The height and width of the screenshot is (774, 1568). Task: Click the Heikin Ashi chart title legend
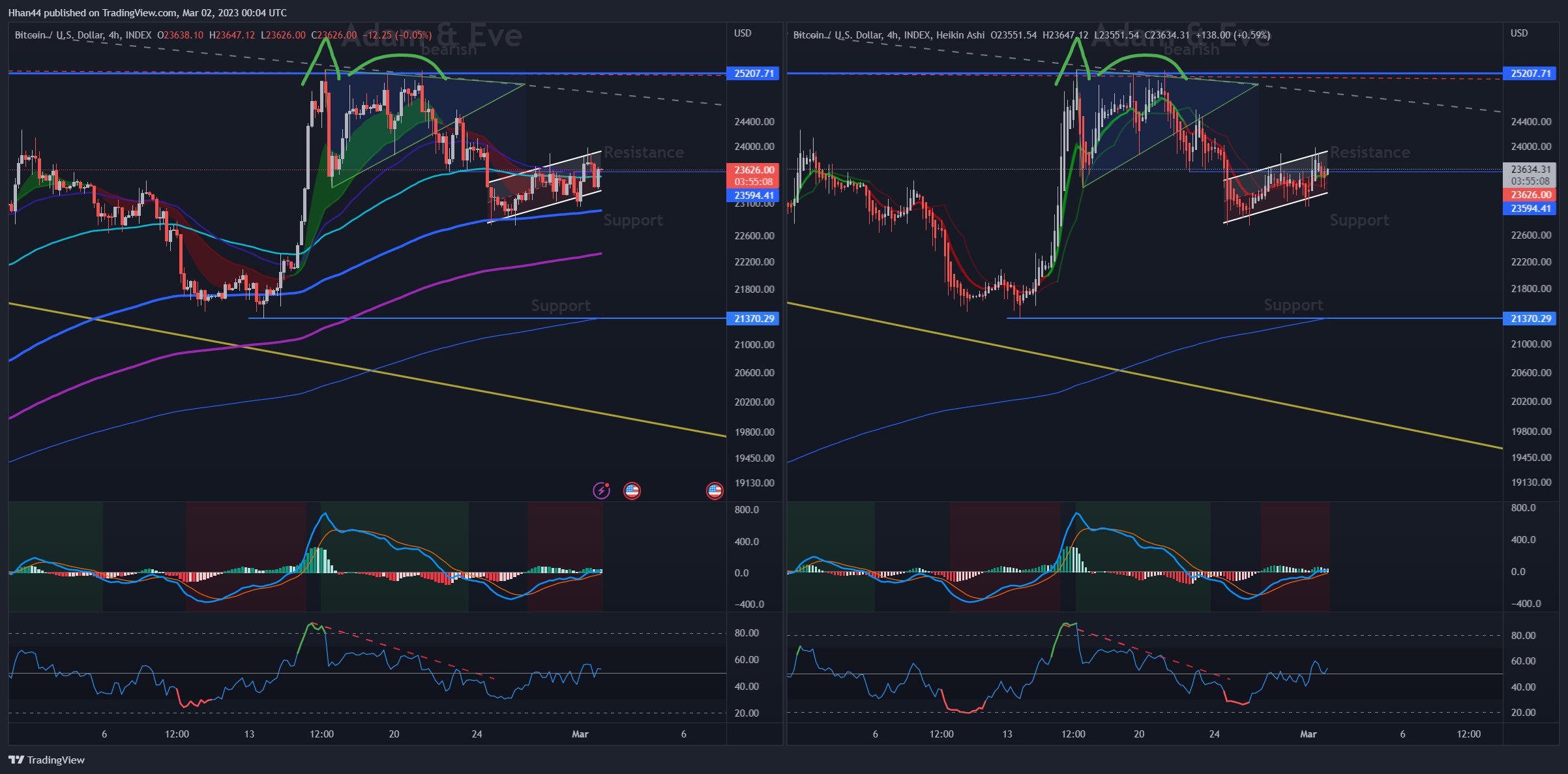889,35
